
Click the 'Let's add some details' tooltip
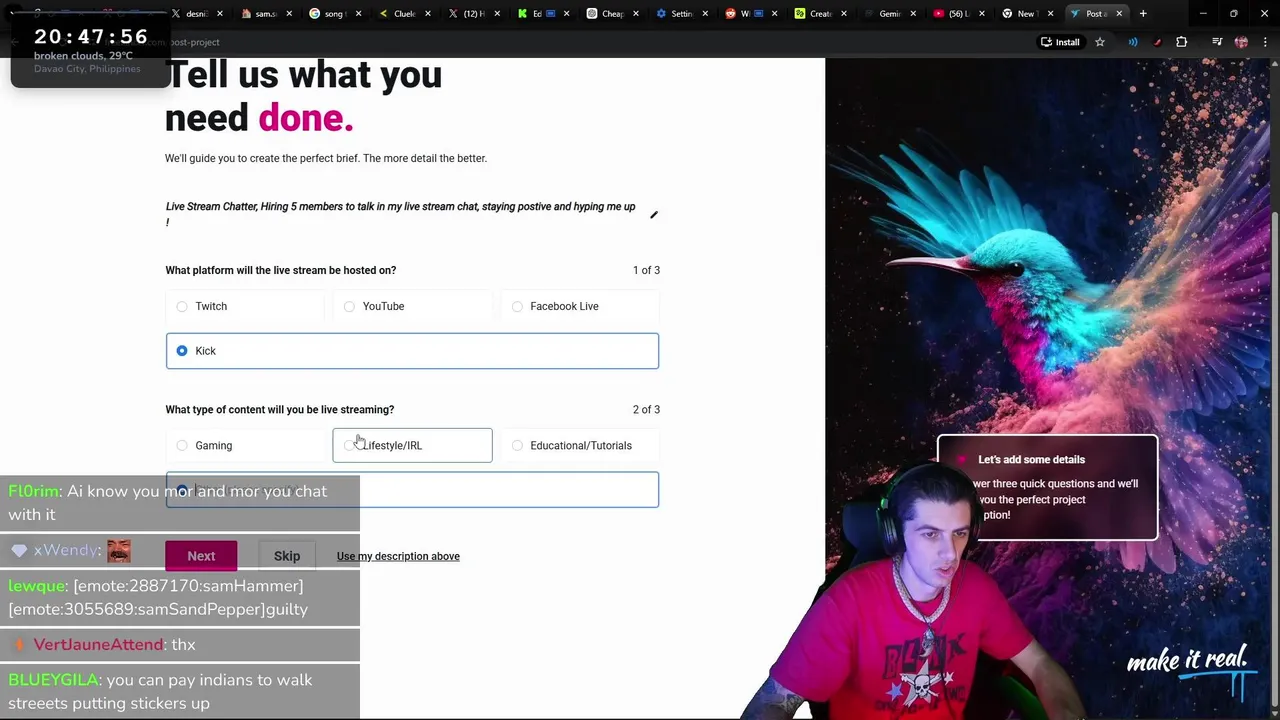click(1047, 487)
